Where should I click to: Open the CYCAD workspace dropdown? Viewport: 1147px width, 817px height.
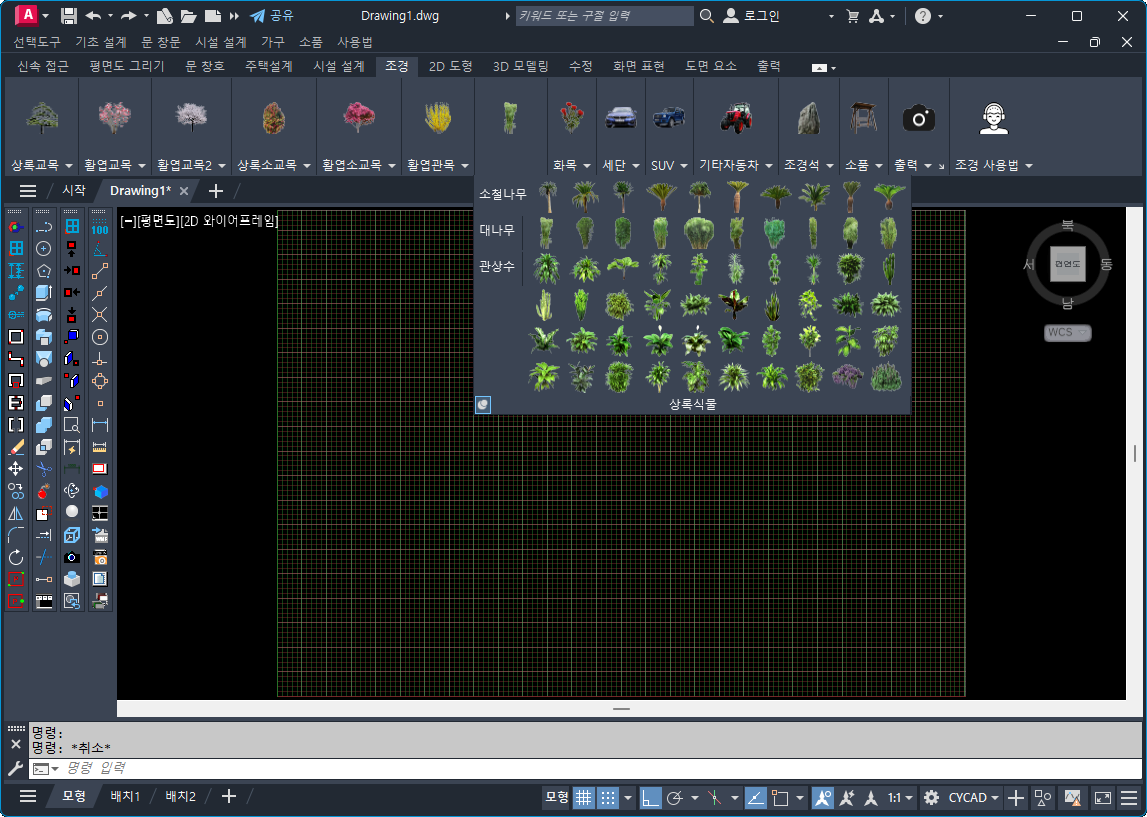click(x=974, y=797)
